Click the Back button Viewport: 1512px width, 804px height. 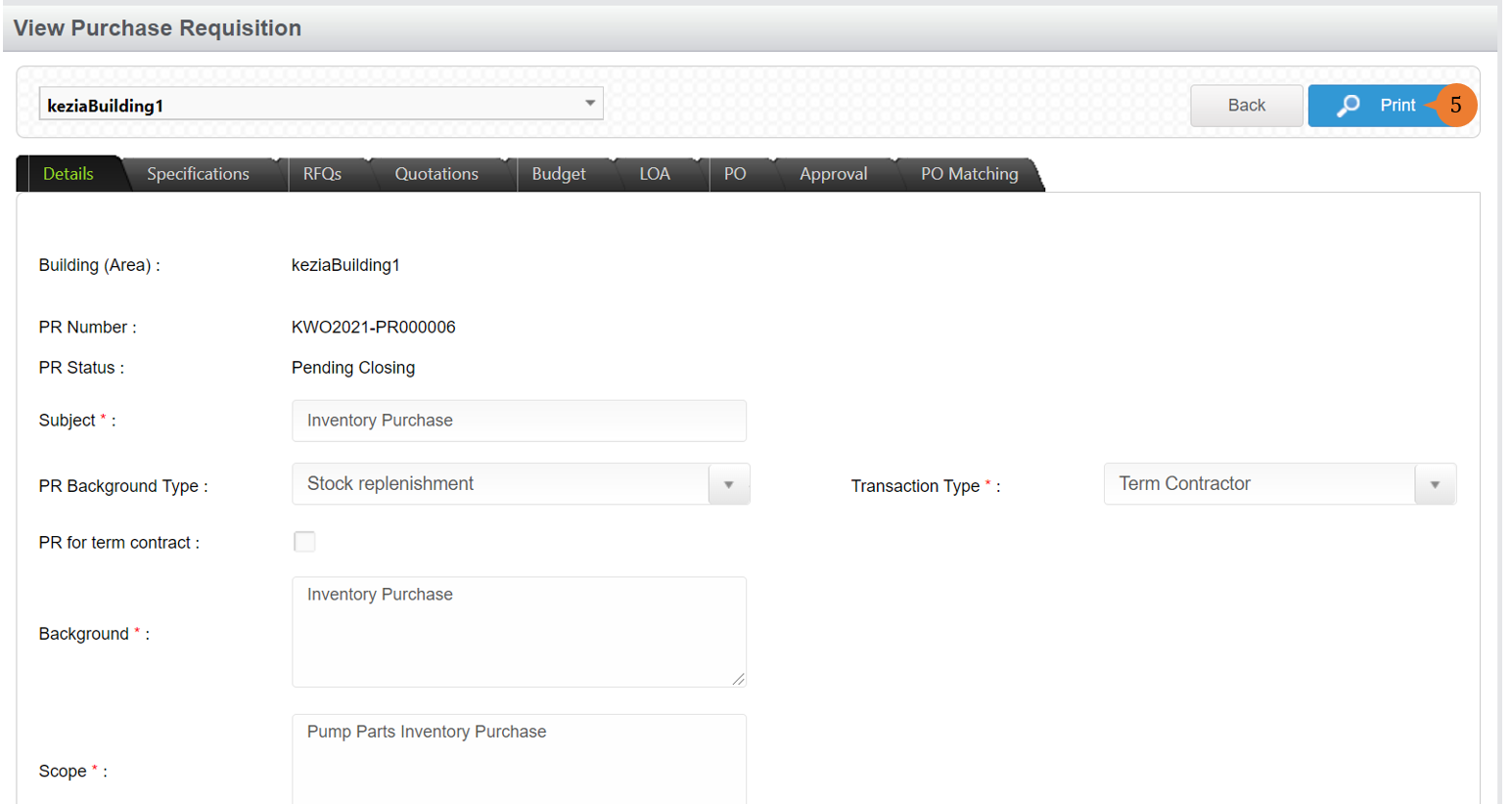pyautogui.click(x=1246, y=106)
